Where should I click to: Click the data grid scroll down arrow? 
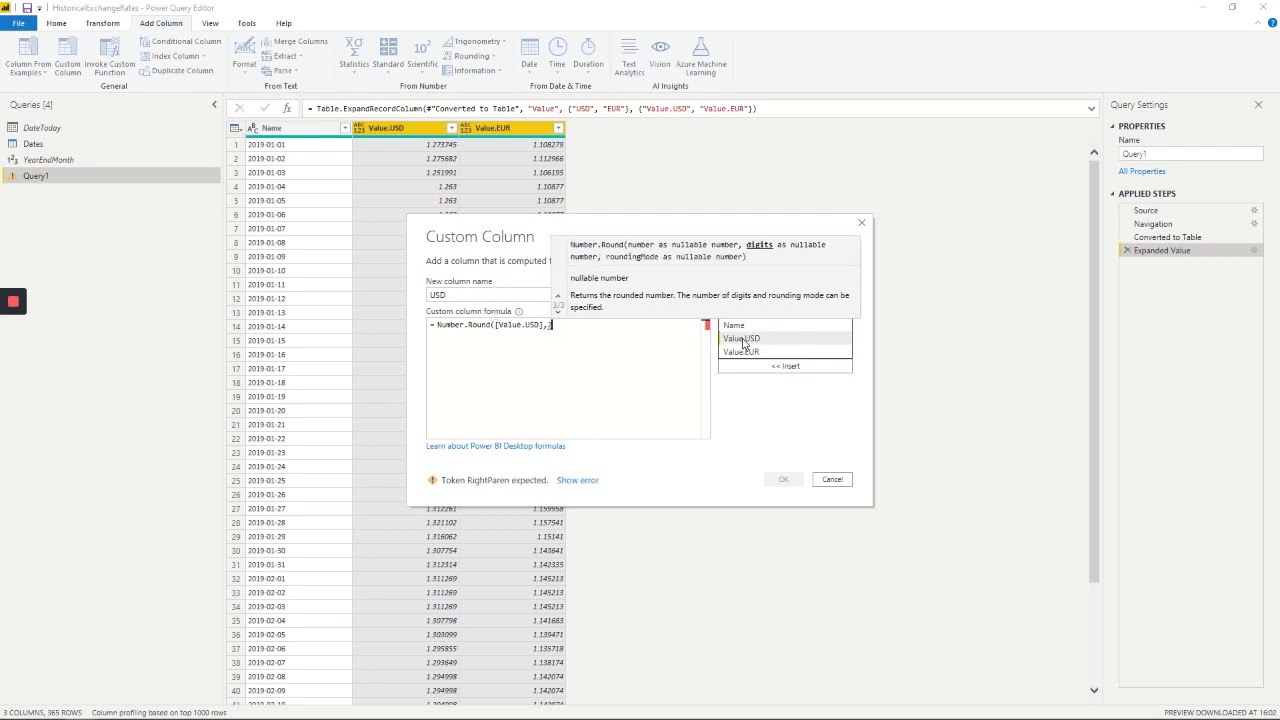[x=1093, y=690]
